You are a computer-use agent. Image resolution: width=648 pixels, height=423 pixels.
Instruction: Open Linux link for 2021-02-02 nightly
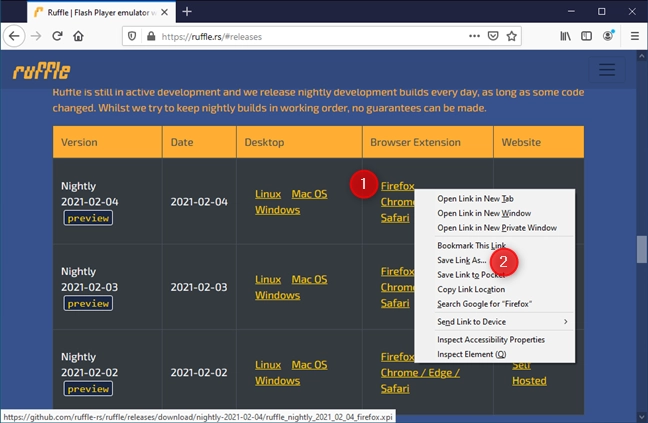coord(268,365)
